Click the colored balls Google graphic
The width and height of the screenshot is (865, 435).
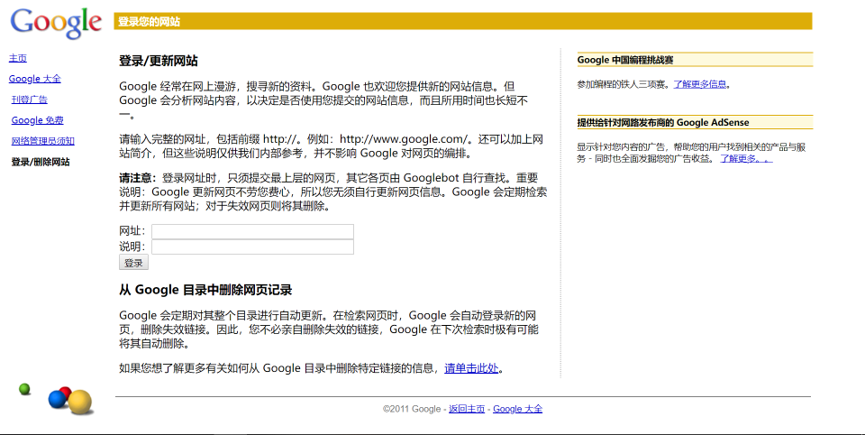56,399
